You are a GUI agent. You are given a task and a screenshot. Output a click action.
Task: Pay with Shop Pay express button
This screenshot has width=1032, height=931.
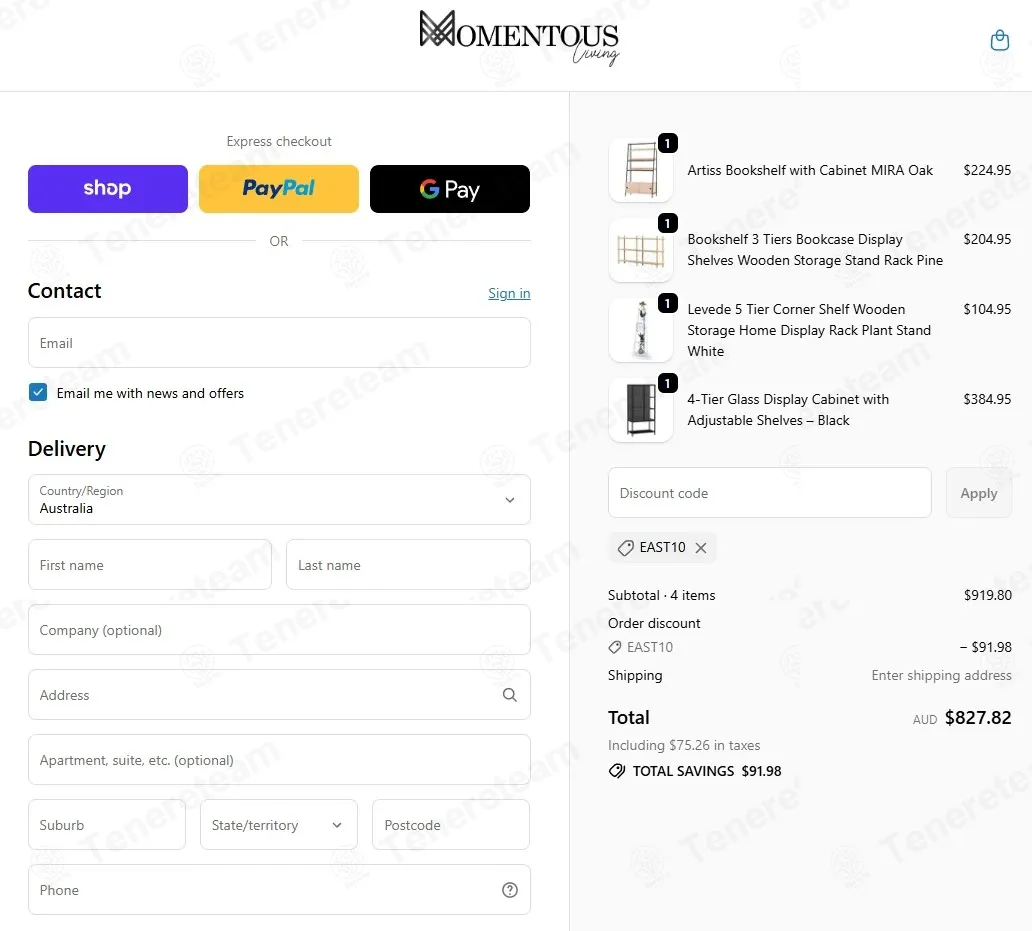pyautogui.click(x=108, y=189)
